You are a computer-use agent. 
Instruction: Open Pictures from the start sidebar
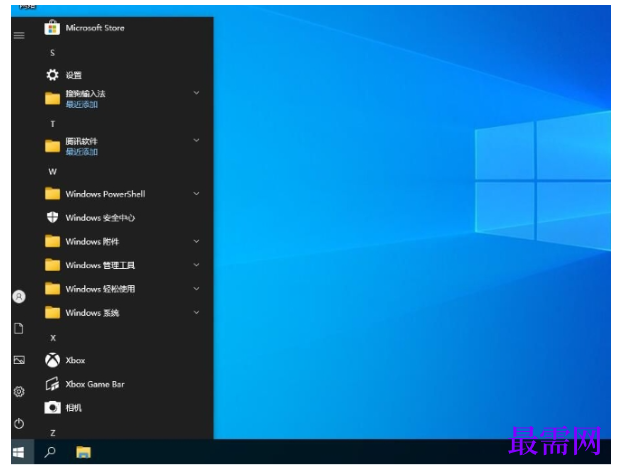click(x=19, y=360)
